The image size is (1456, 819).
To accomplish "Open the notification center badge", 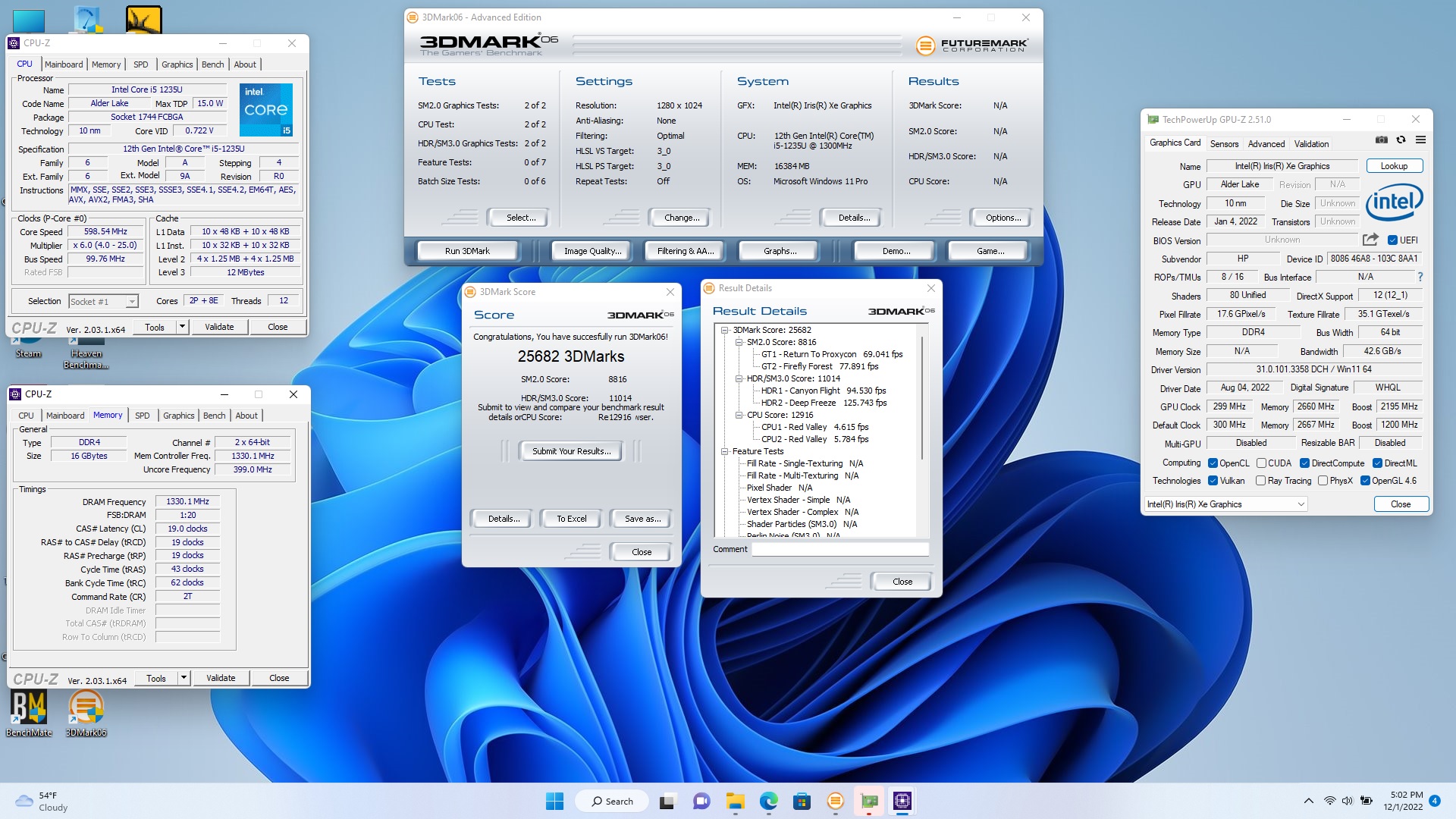I will [x=1434, y=801].
